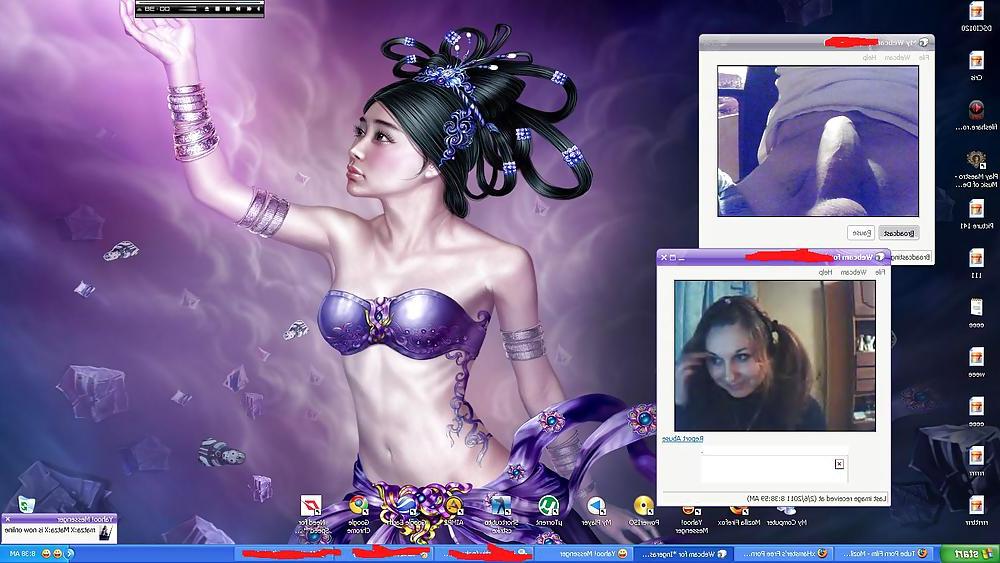Select the My Computer desktop icon
Image resolution: width=1000 pixels, height=563 pixels.
[x=786, y=515]
